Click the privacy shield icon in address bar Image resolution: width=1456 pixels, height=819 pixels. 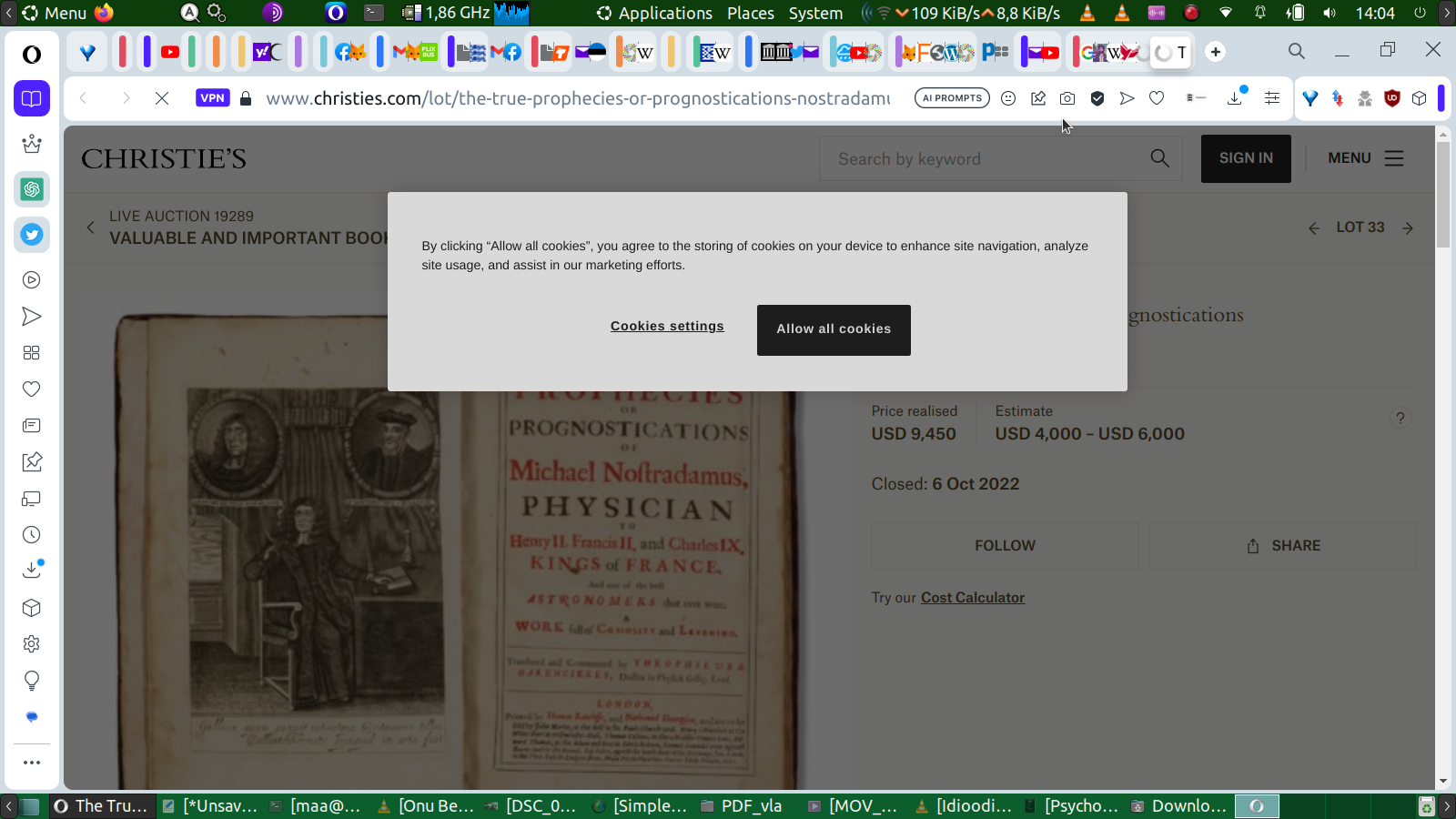1097,98
